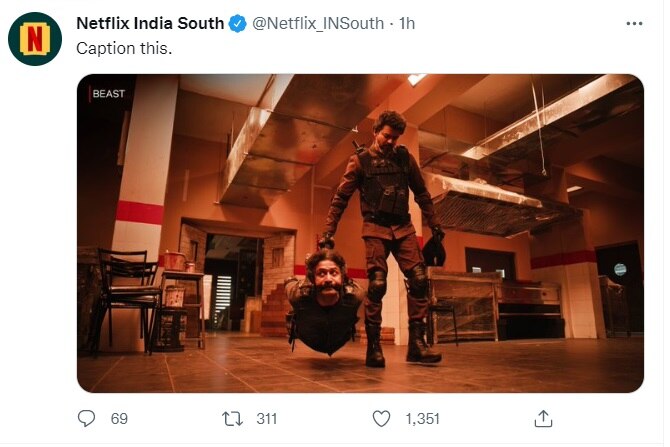This screenshot has width=670, height=447.
Task: Open the 1h timestamp link
Action: click(407, 24)
